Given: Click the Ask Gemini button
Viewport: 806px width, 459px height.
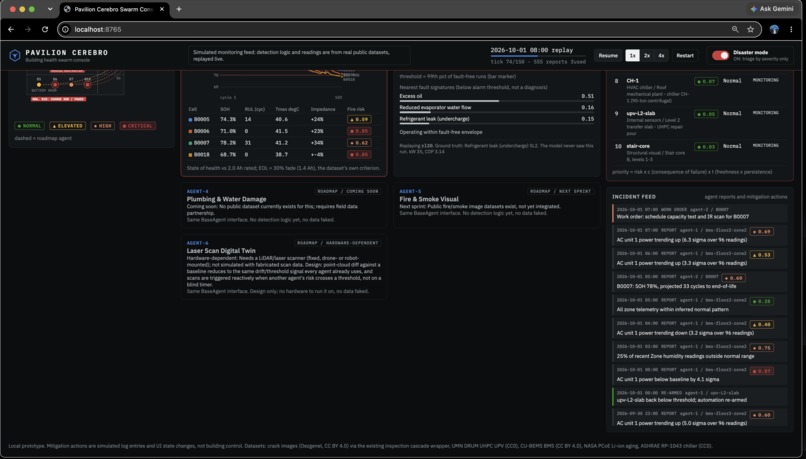Looking at the screenshot, I should (x=772, y=9).
